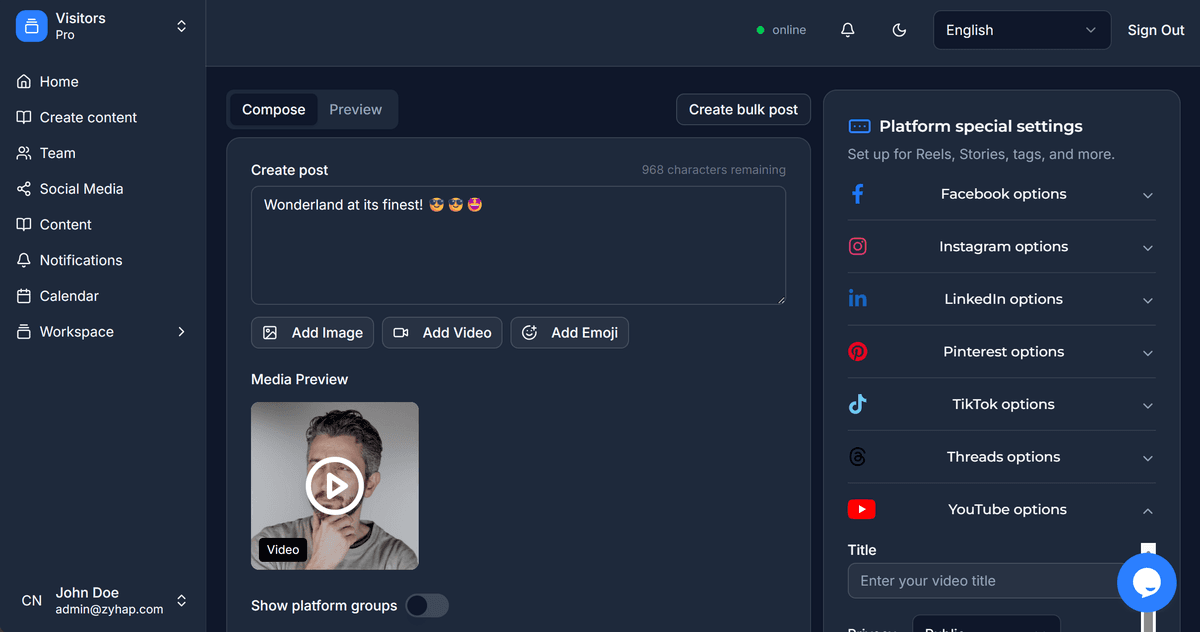Click the Home house icon
Image resolution: width=1200 pixels, height=632 pixels.
(24, 82)
